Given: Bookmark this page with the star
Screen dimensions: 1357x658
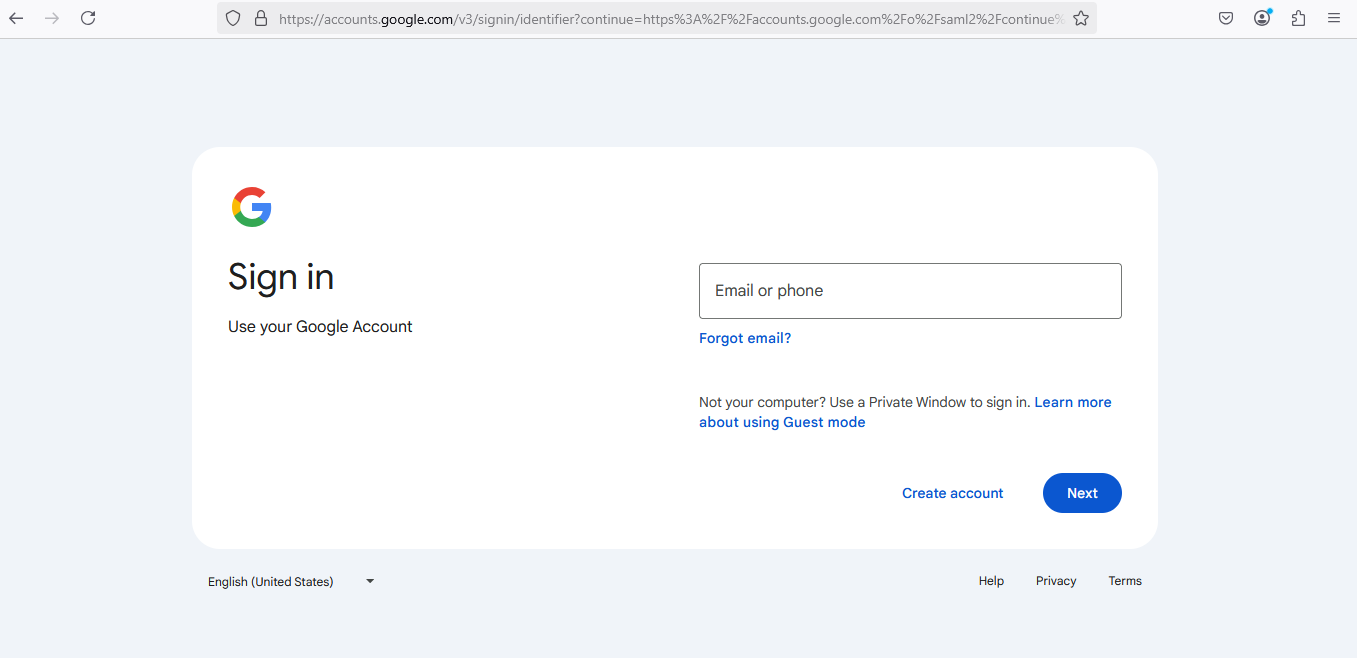Looking at the screenshot, I should [x=1081, y=18].
